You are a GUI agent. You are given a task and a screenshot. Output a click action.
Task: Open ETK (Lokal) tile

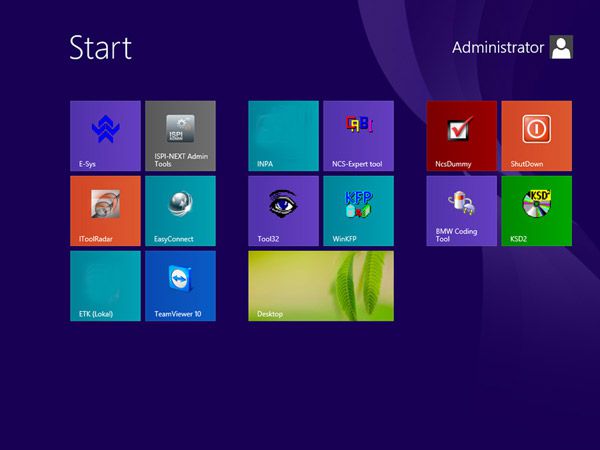click(x=105, y=286)
